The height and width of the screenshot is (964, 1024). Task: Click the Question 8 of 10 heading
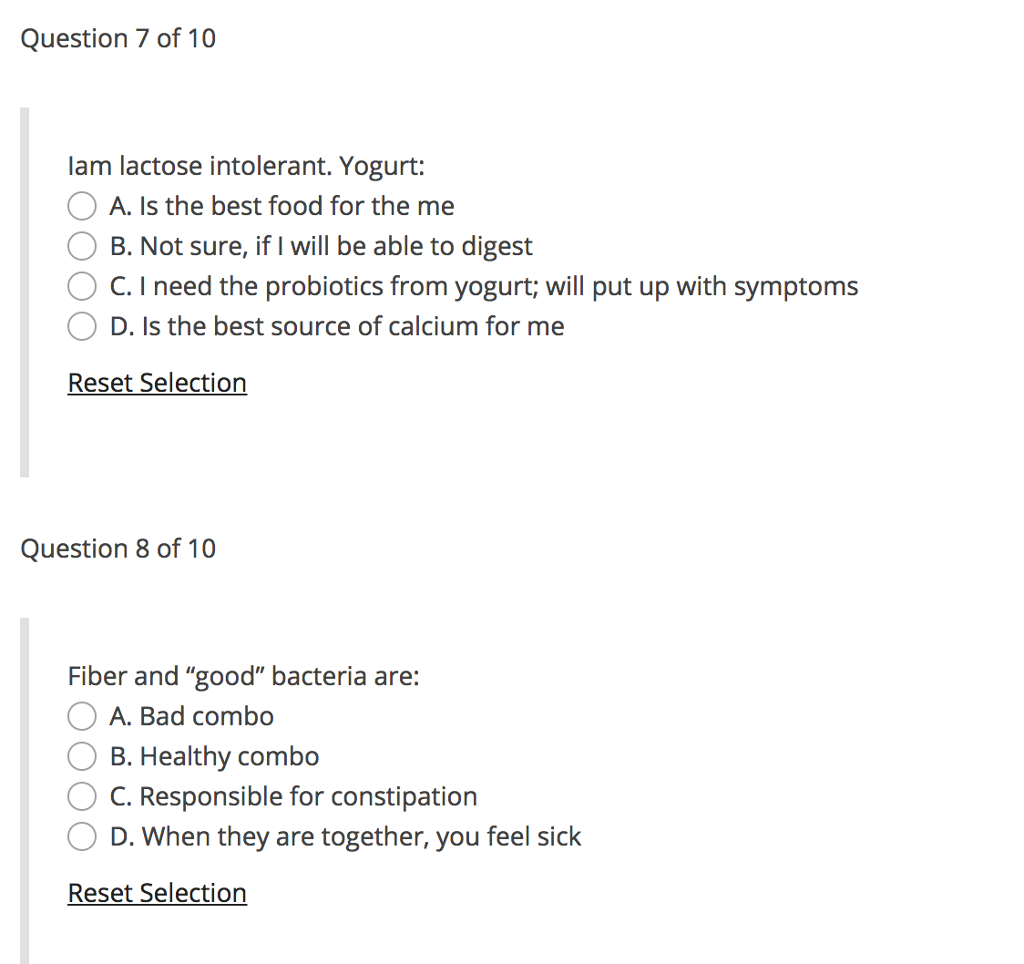click(x=117, y=548)
